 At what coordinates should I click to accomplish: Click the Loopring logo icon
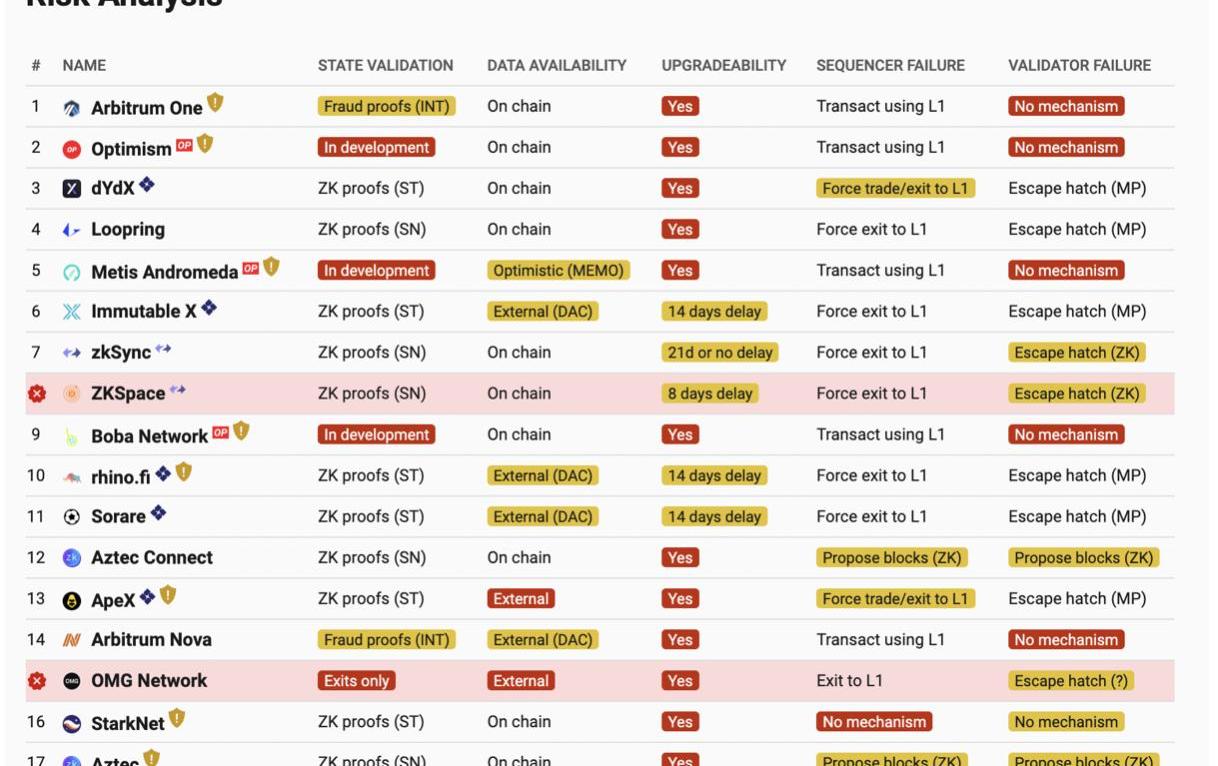click(x=71, y=230)
